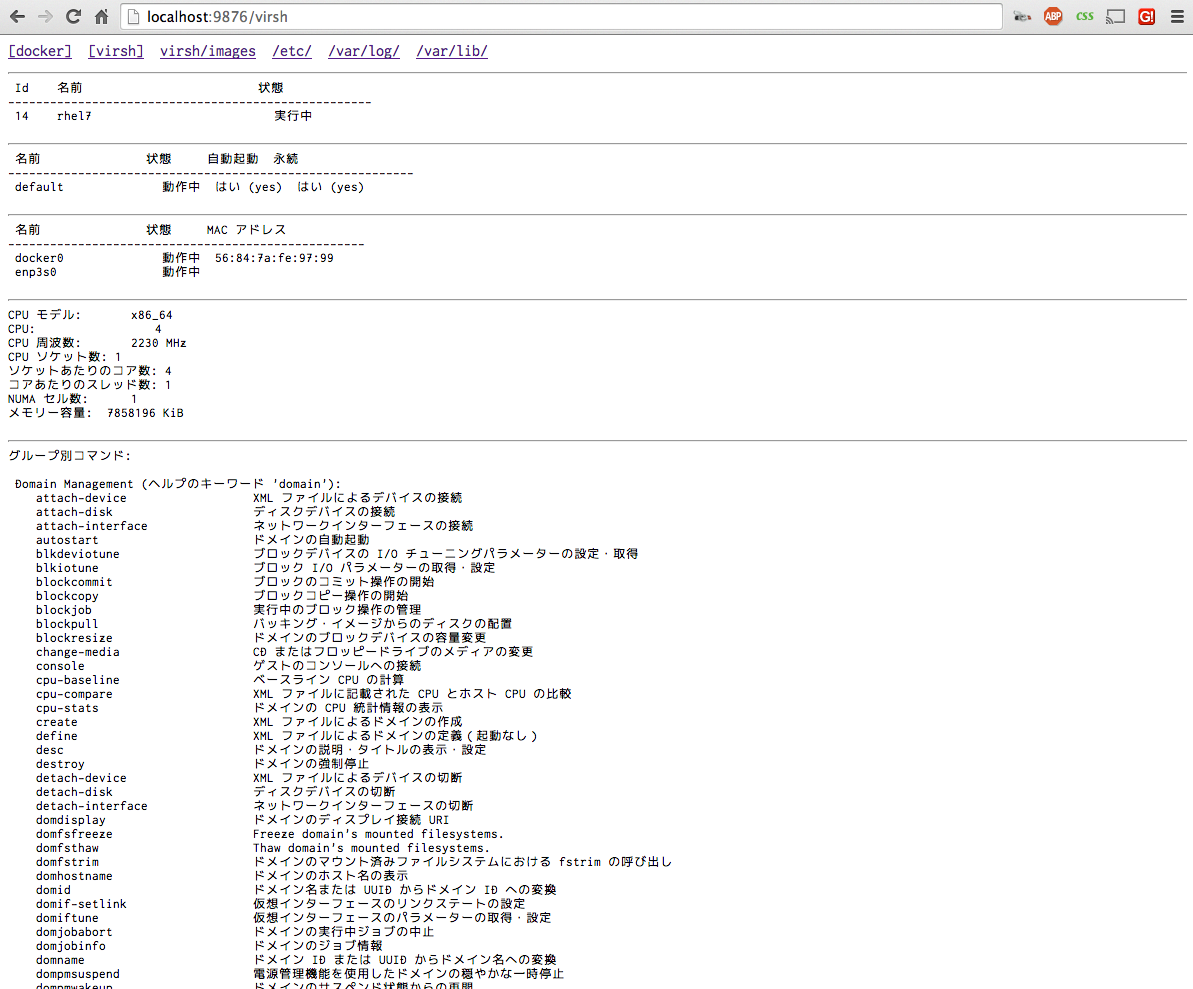Open the Chrome hamburger menu

click(1177, 16)
